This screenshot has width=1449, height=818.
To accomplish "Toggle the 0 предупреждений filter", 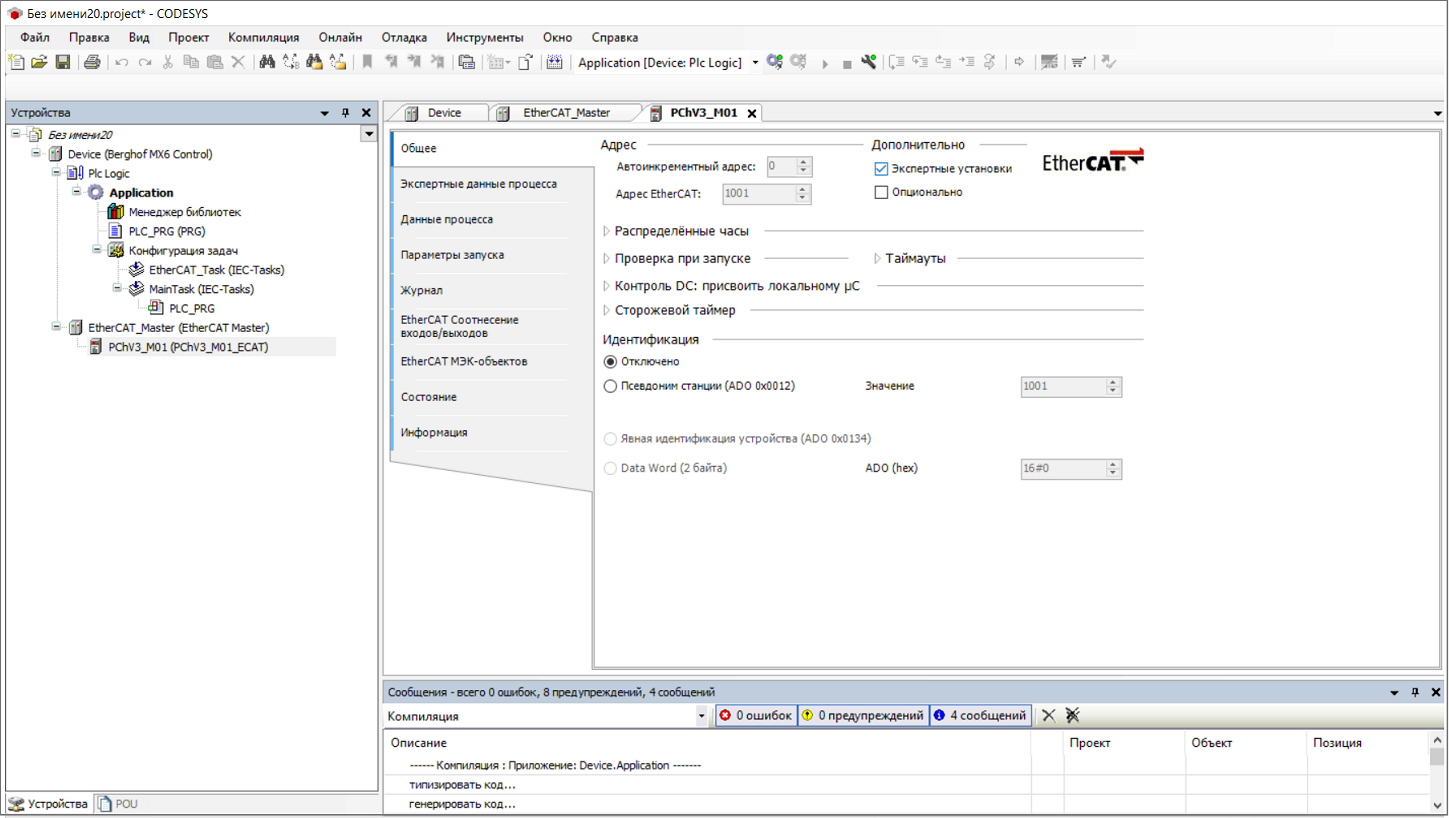I will [863, 715].
